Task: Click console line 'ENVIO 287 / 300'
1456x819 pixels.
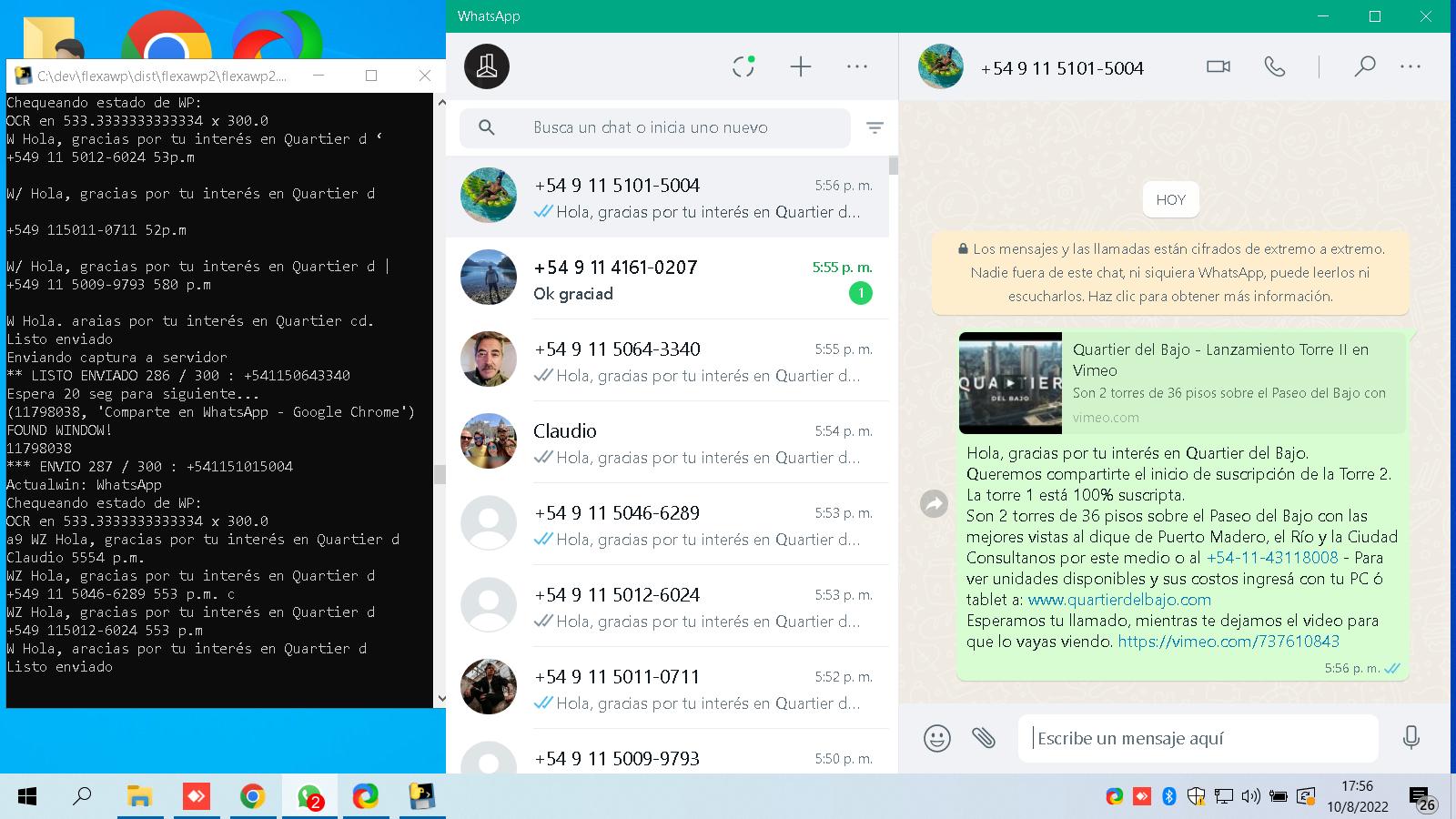Action: pyautogui.click(x=149, y=466)
